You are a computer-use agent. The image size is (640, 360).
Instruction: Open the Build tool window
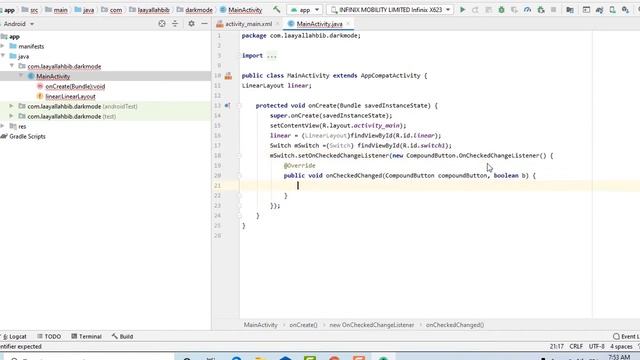[x=122, y=336]
